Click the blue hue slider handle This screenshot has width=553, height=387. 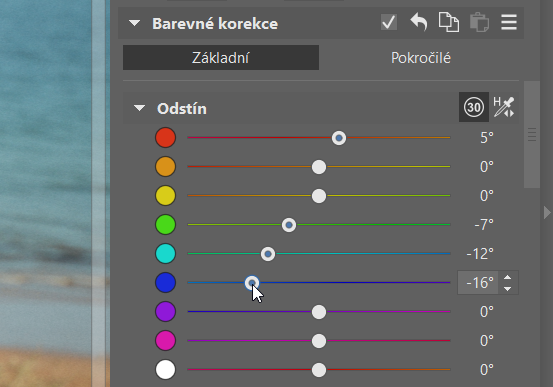(x=252, y=283)
